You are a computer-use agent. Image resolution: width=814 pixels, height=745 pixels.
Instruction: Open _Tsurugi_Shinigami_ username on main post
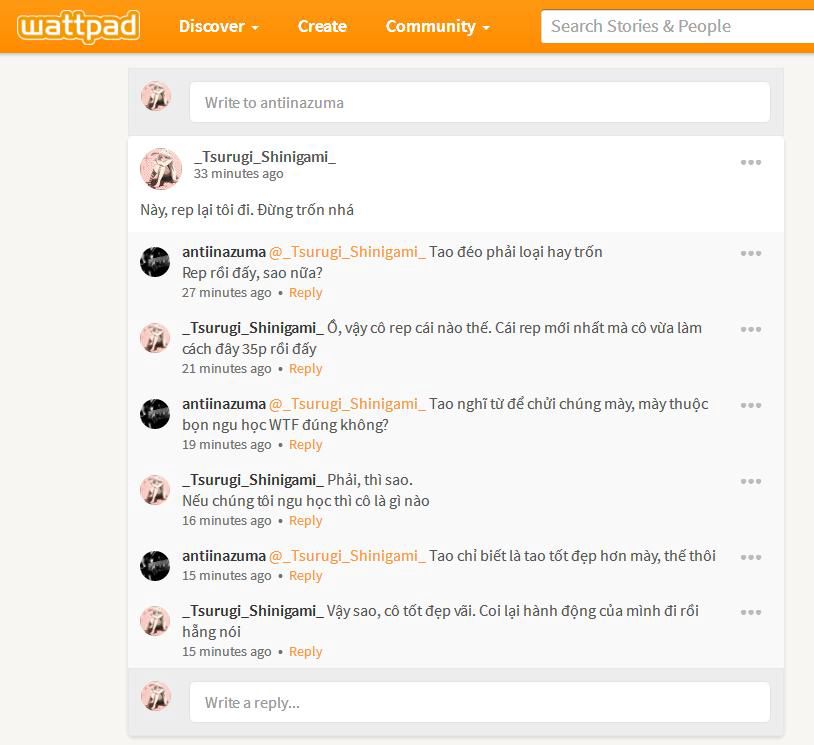[265, 157]
